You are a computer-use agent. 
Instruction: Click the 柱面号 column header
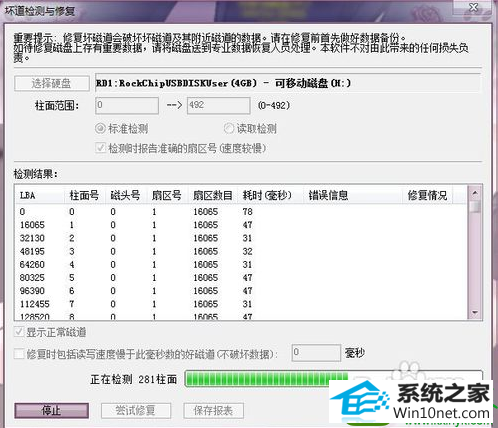click(85, 195)
